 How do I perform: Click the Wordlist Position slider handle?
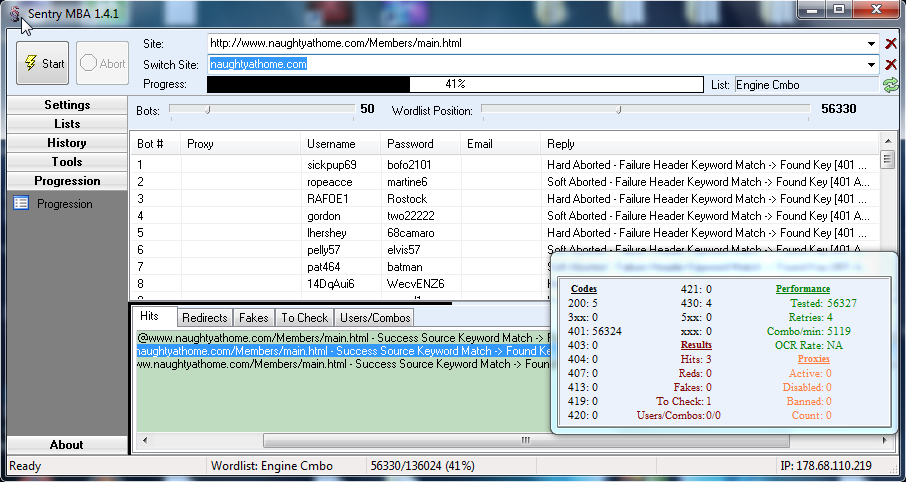point(619,109)
